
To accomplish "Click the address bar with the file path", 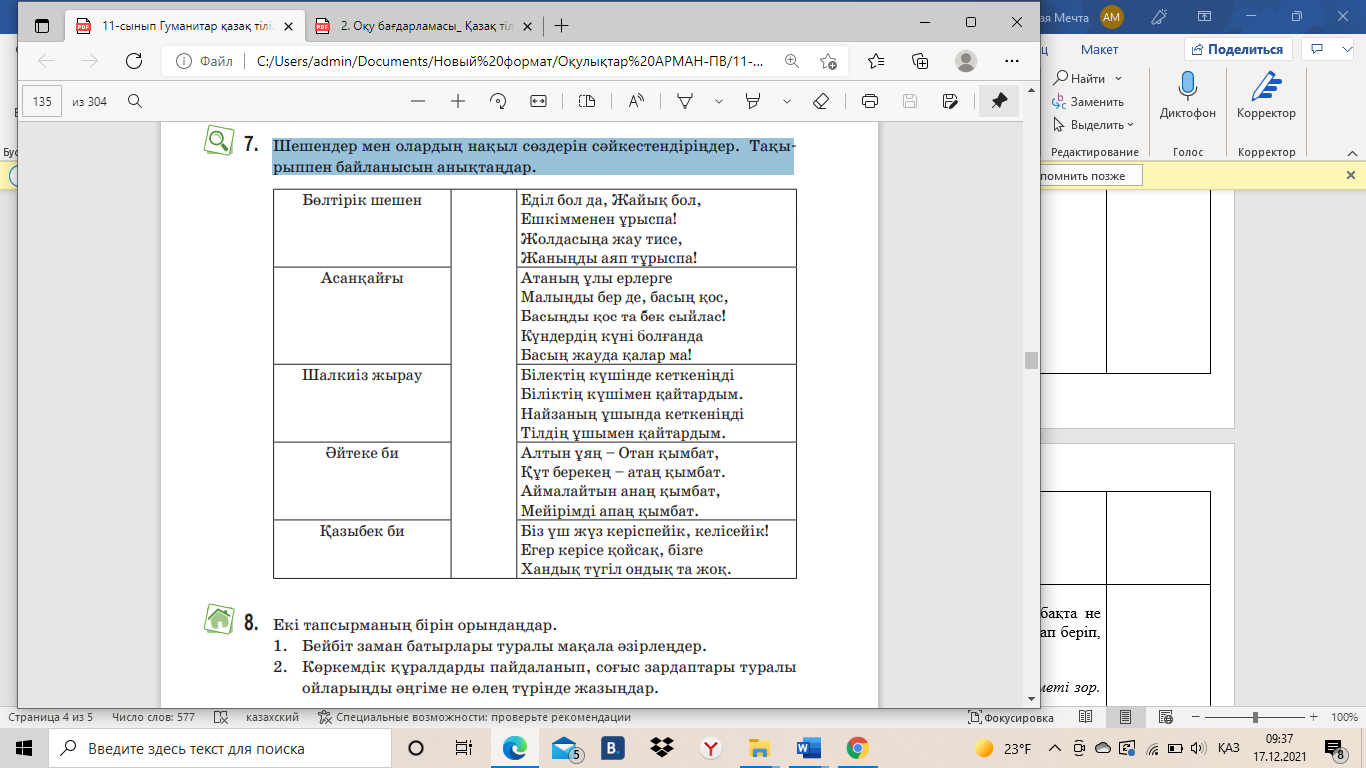I will pos(510,61).
